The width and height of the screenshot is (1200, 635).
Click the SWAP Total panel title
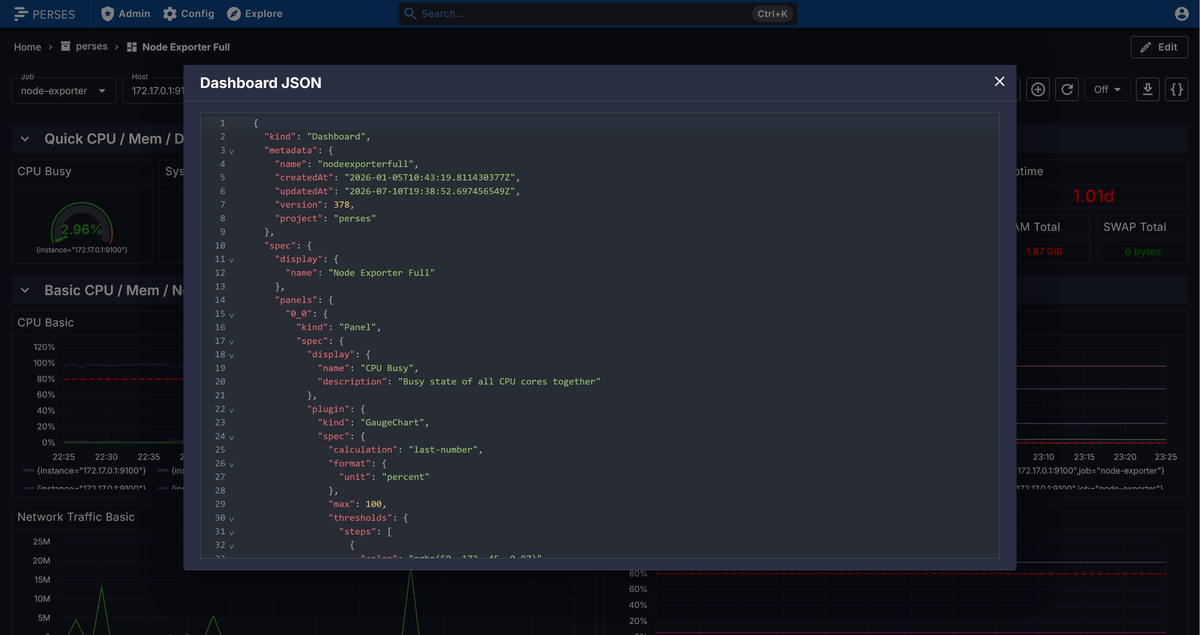click(1135, 227)
